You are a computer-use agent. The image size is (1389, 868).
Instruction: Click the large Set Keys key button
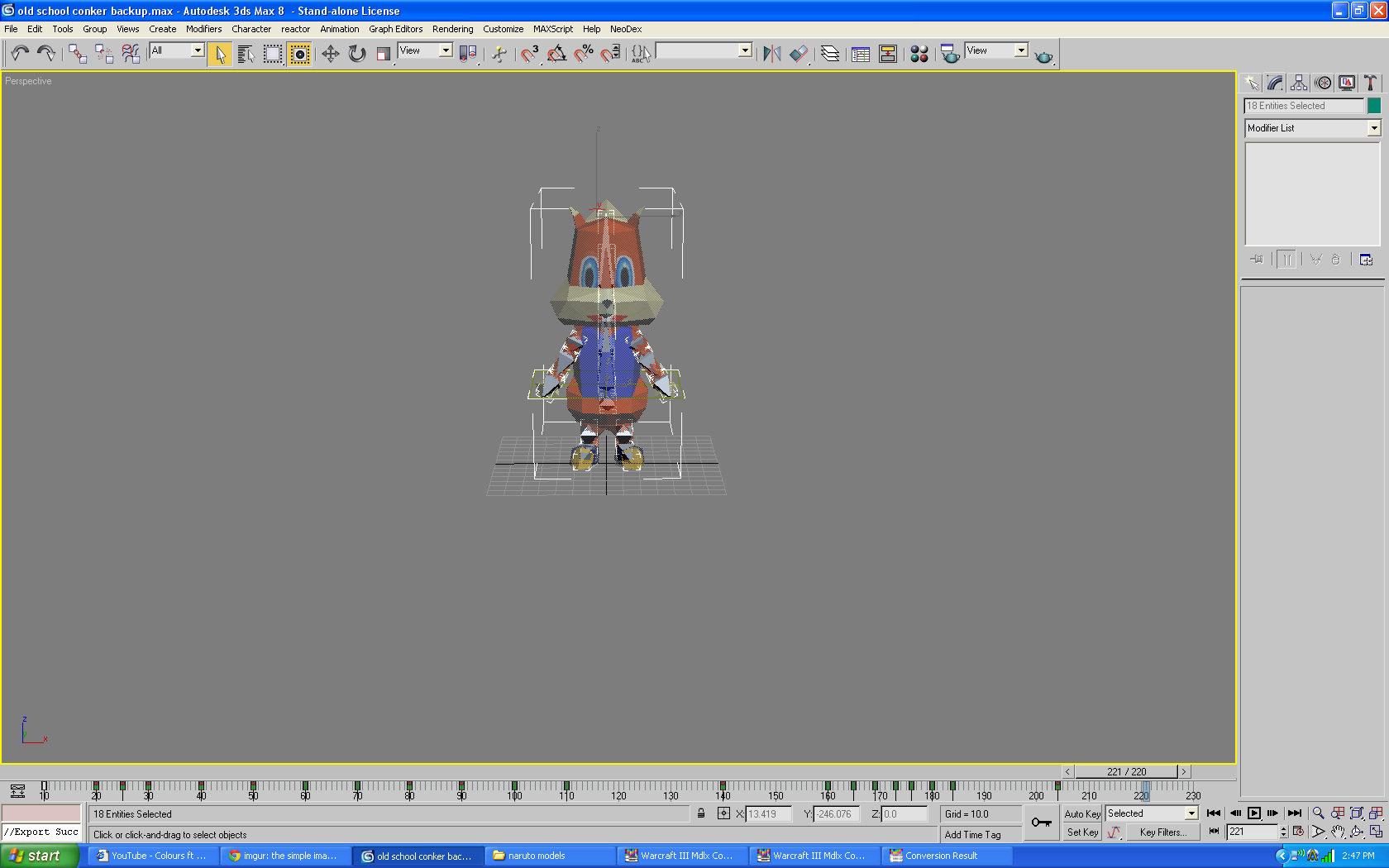pos(1042,823)
